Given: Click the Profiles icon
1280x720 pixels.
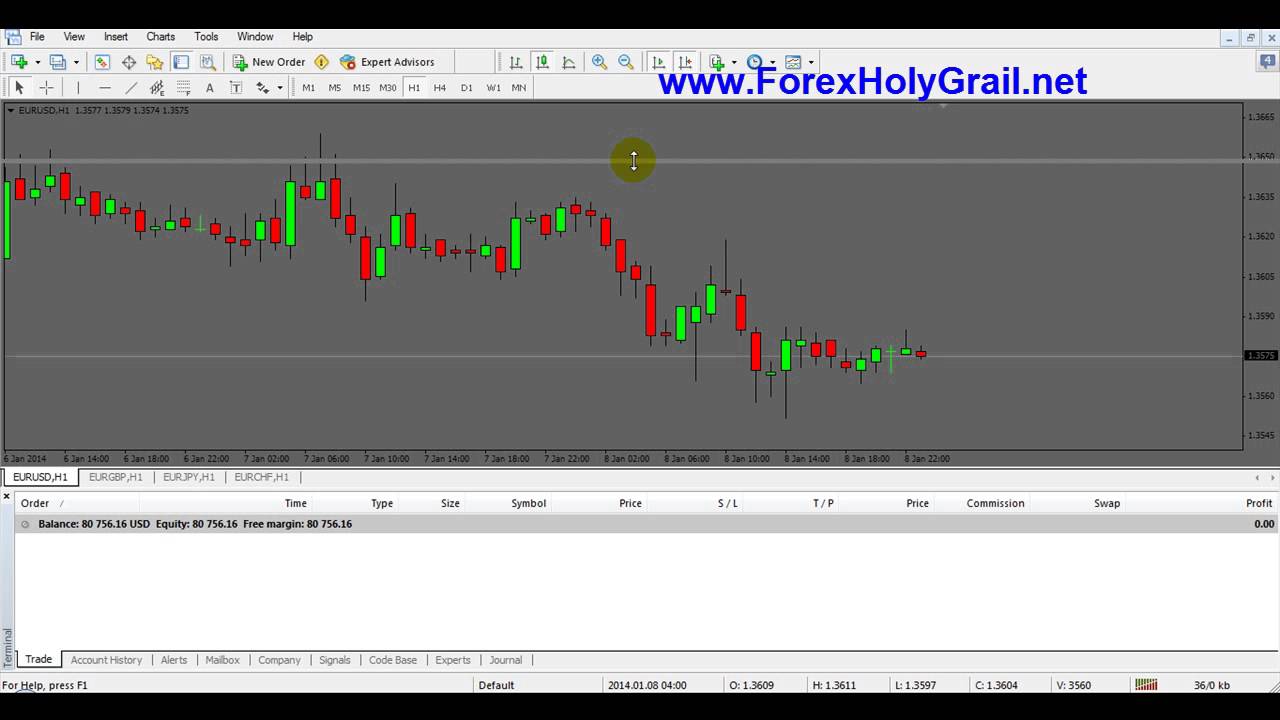Looking at the screenshot, I should pos(58,62).
